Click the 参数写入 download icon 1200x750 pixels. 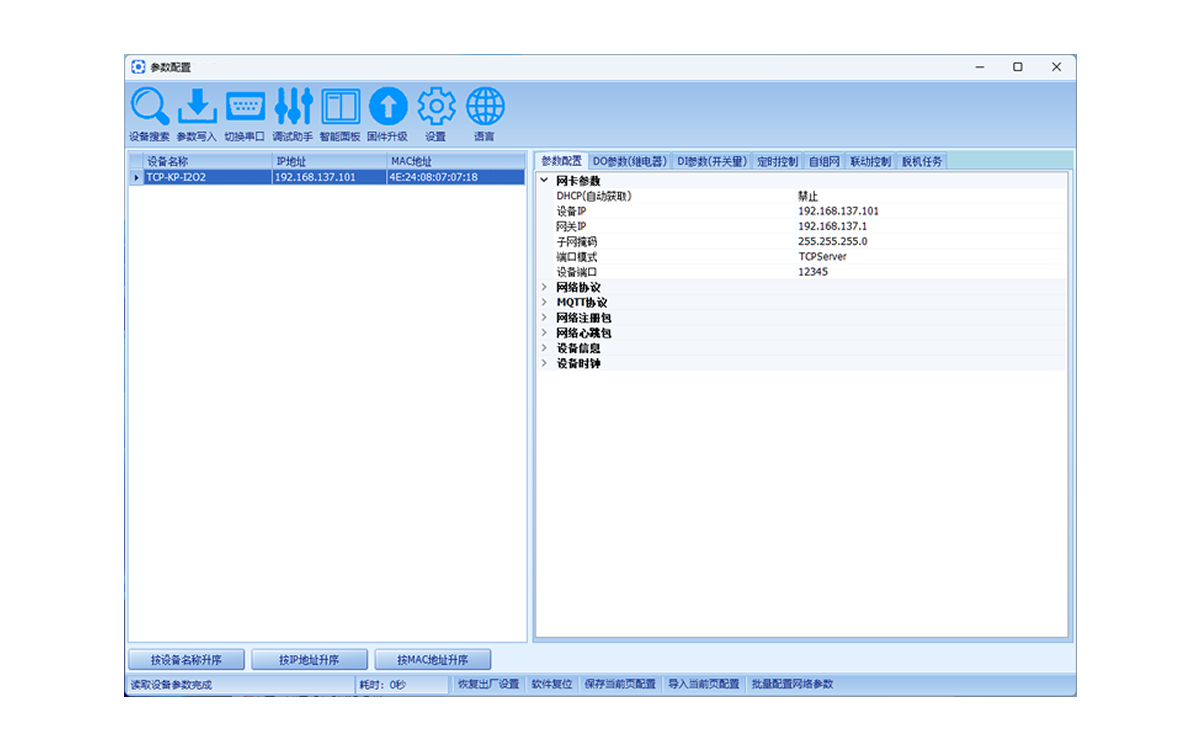coord(196,107)
